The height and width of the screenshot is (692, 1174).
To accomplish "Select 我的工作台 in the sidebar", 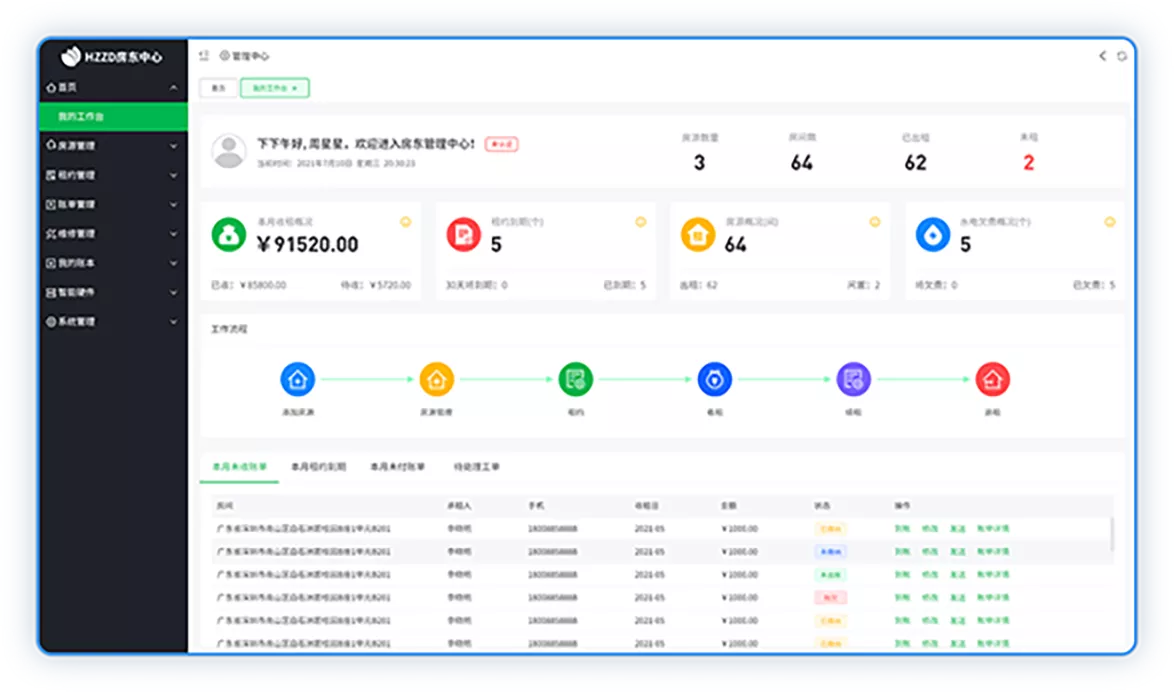I will coord(113,117).
